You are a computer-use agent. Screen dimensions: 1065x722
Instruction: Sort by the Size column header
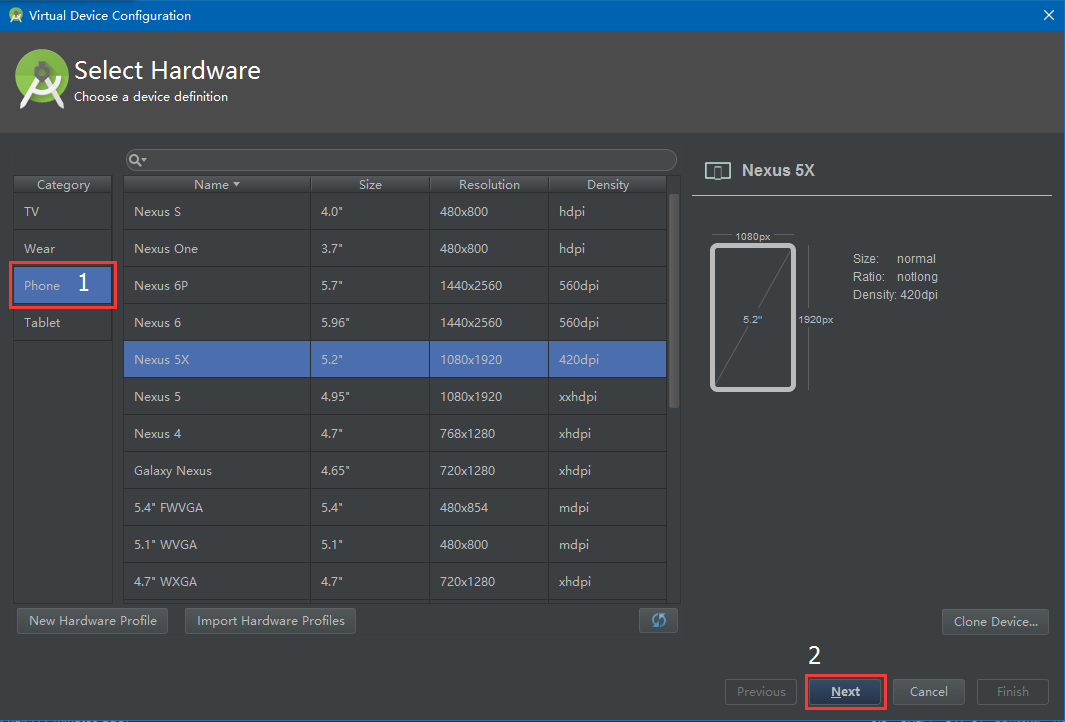coord(370,184)
